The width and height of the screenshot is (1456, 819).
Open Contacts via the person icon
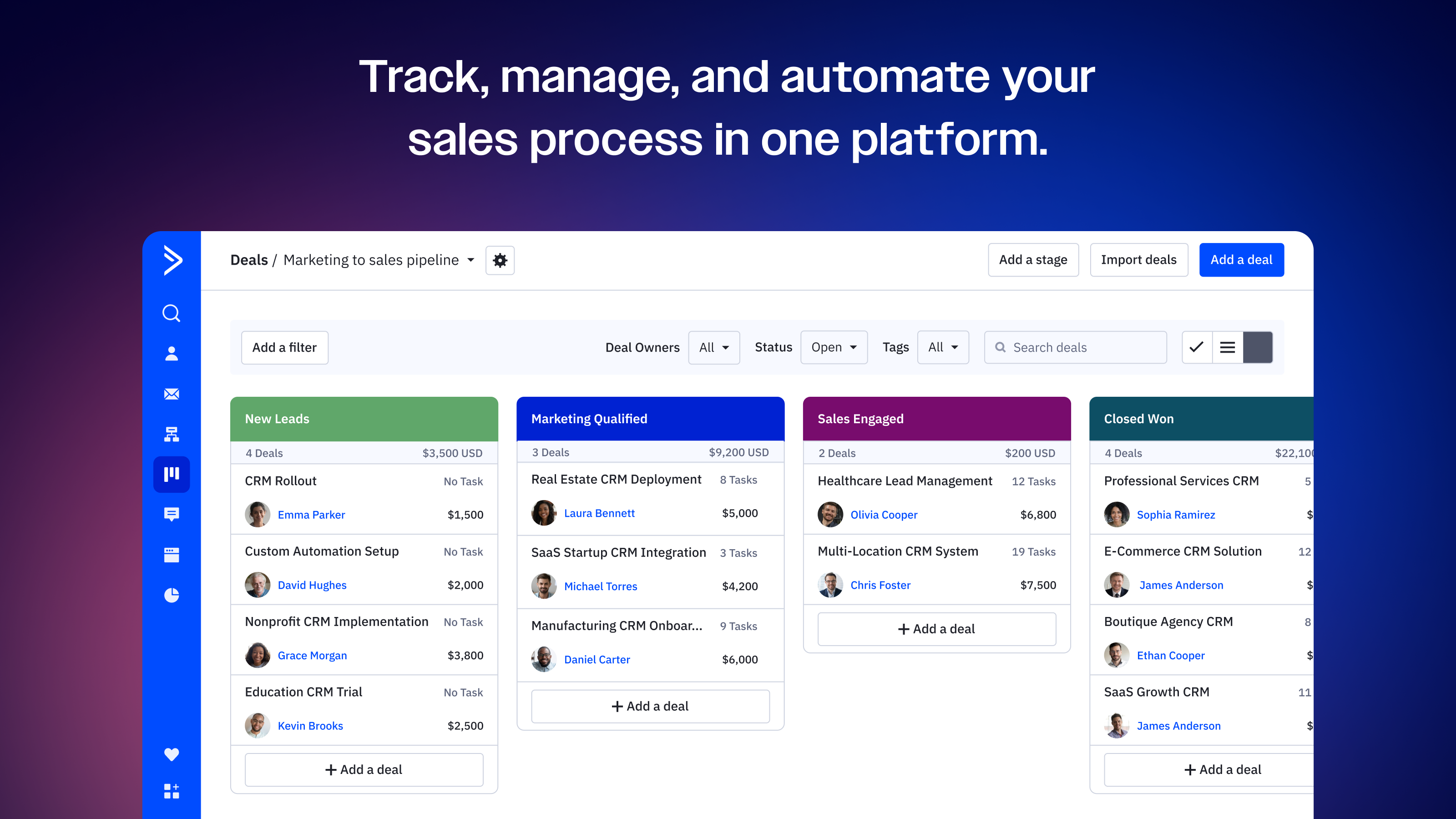[171, 353]
